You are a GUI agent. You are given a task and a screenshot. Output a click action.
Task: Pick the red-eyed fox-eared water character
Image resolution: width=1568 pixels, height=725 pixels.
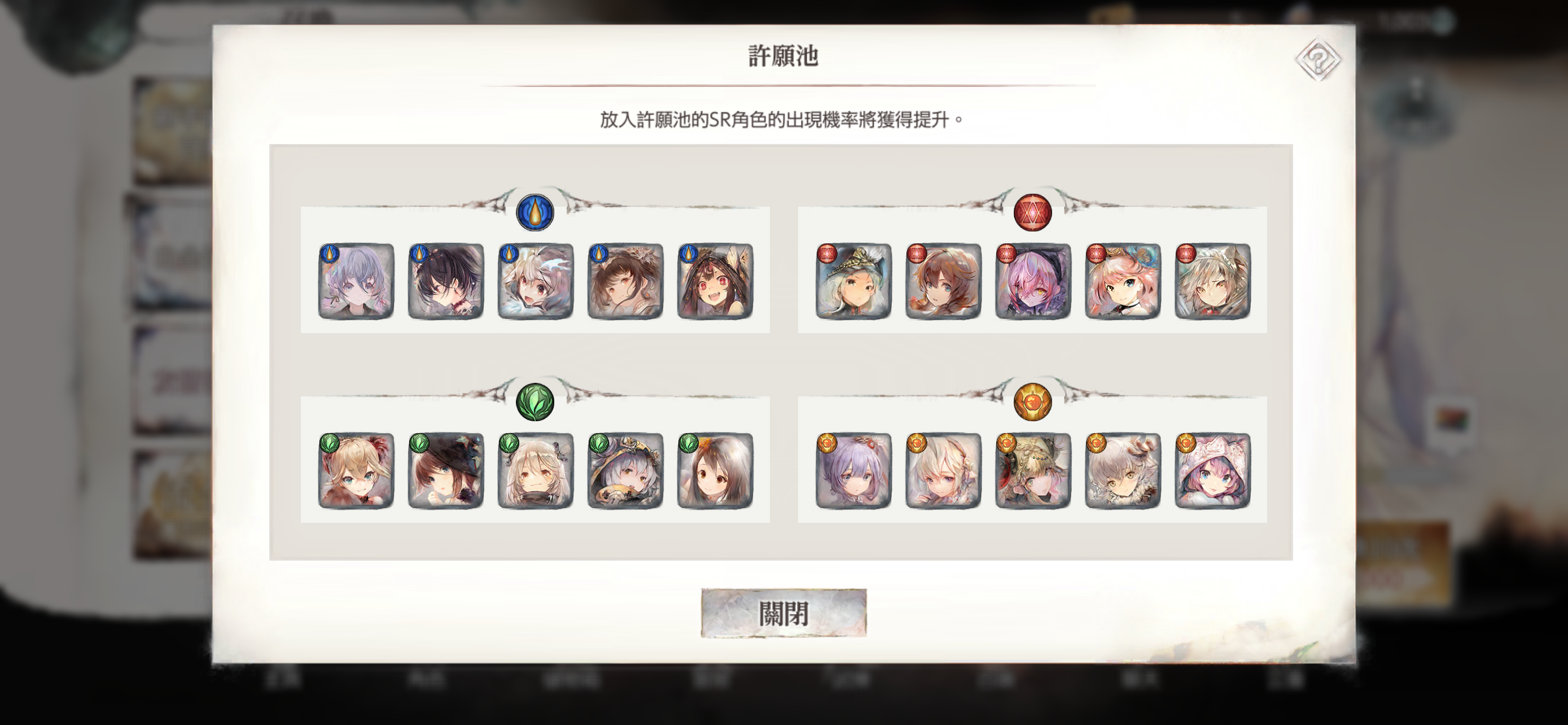715,282
